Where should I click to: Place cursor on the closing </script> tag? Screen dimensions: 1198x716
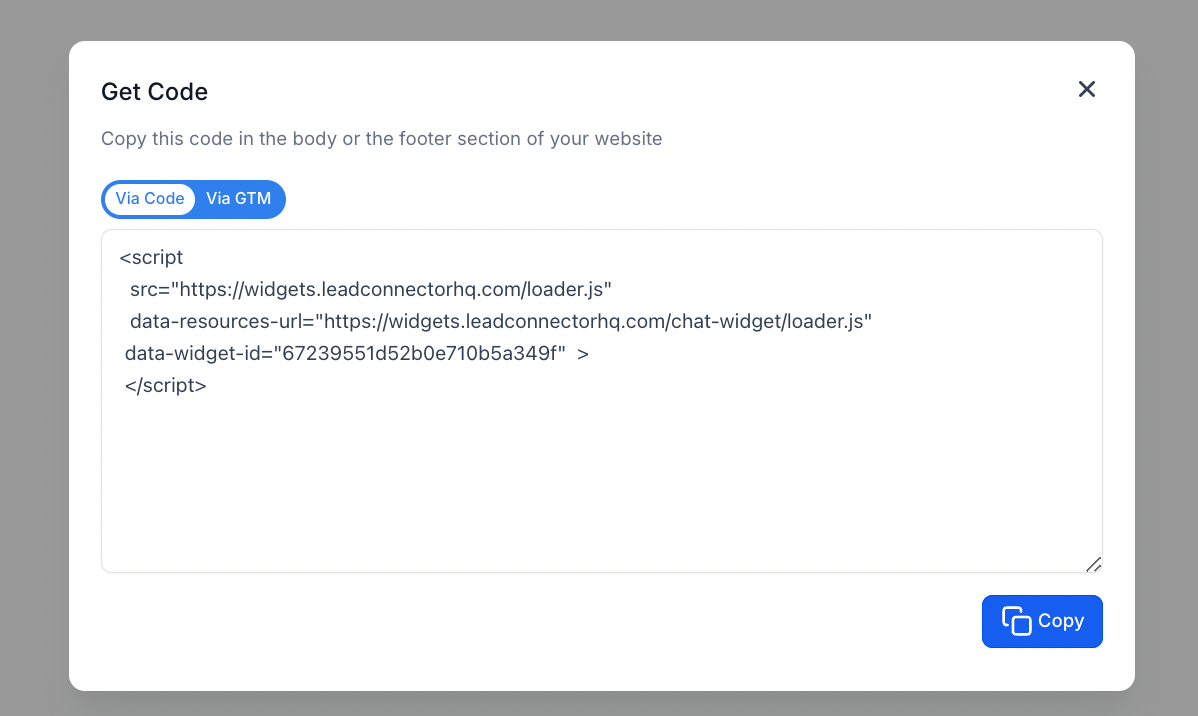[166, 386]
